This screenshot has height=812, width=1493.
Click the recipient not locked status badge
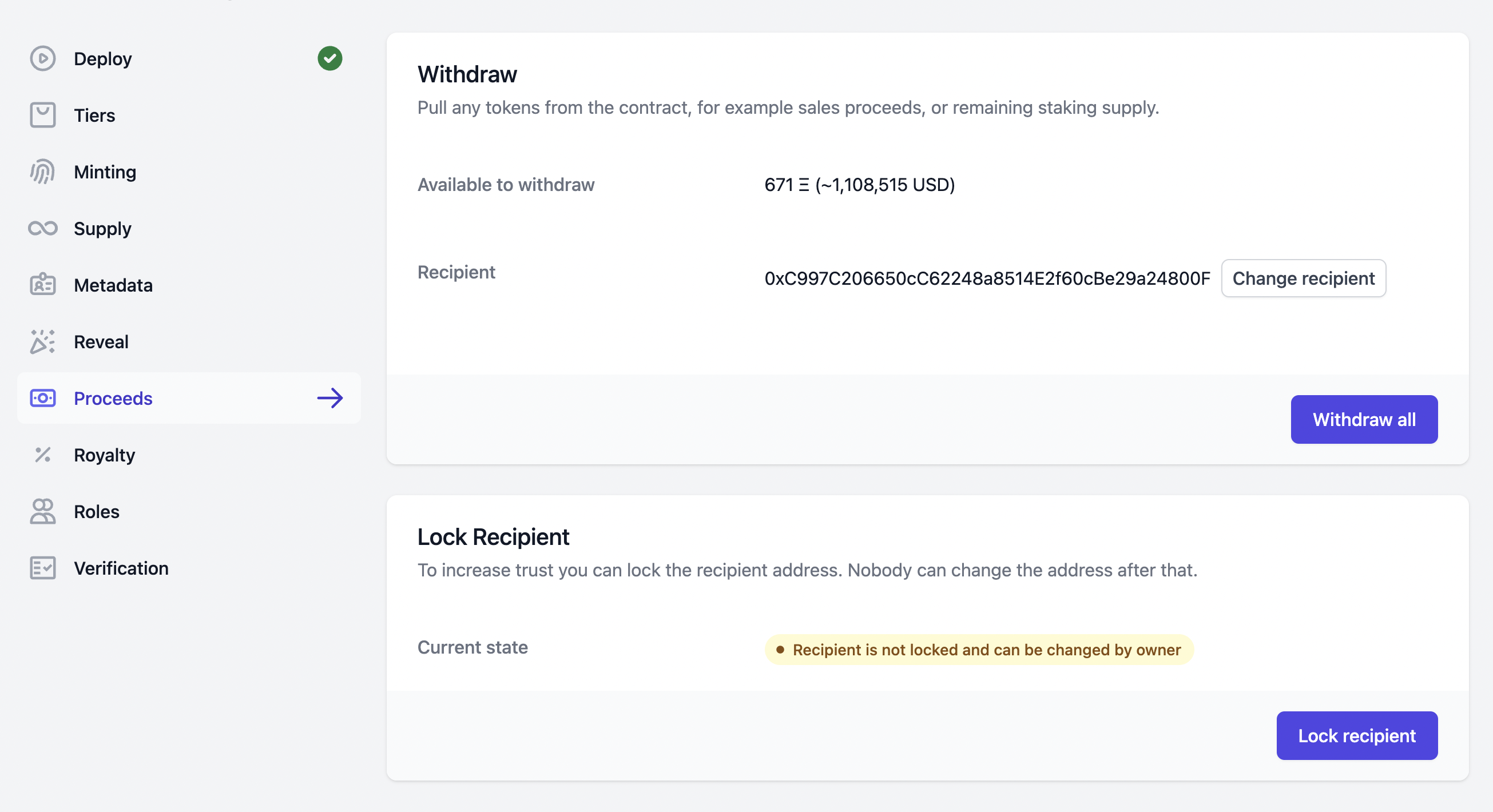(979, 650)
